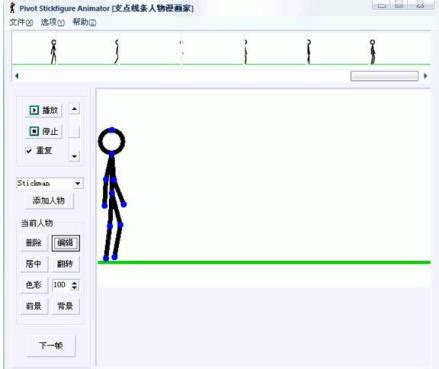439x369 pixels.
Task: Open the 帮助 menu
Action: pos(84,22)
